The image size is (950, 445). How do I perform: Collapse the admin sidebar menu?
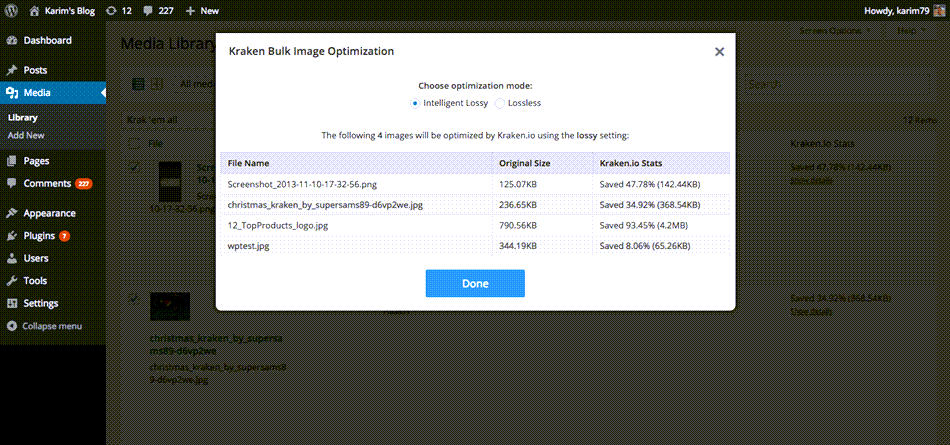point(44,326)
